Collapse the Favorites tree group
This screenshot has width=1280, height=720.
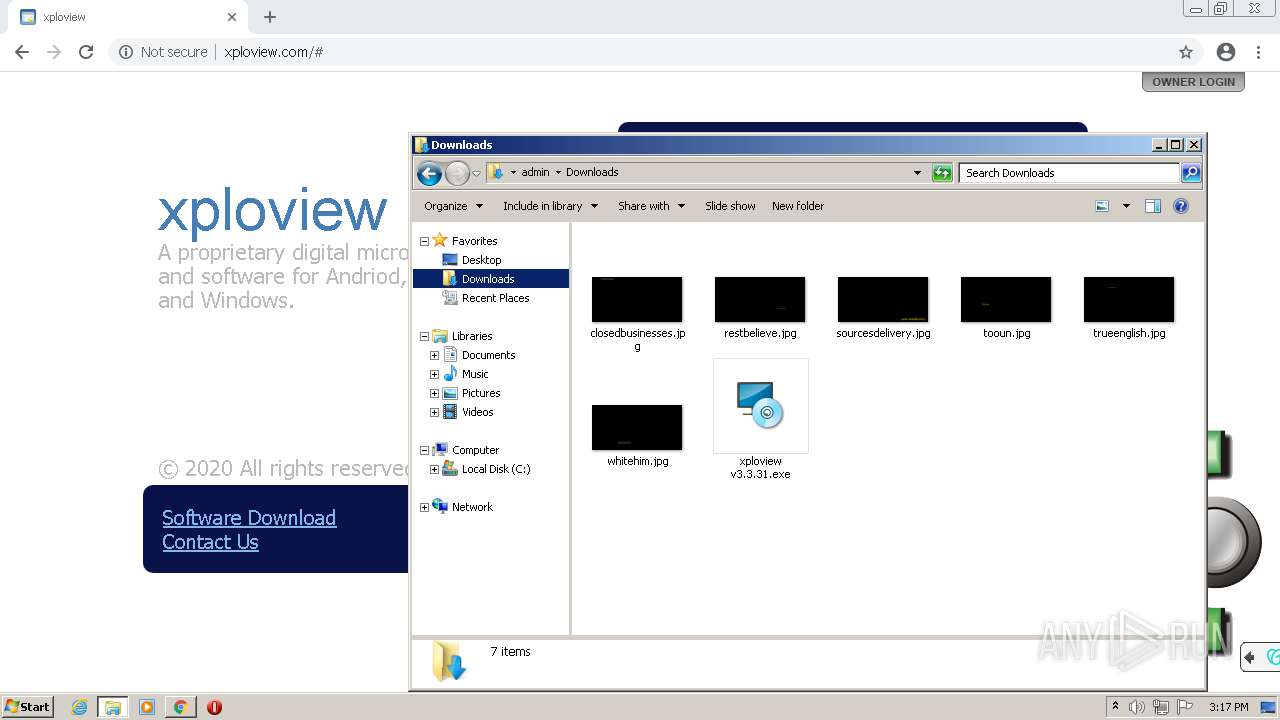tap(424, 241)
